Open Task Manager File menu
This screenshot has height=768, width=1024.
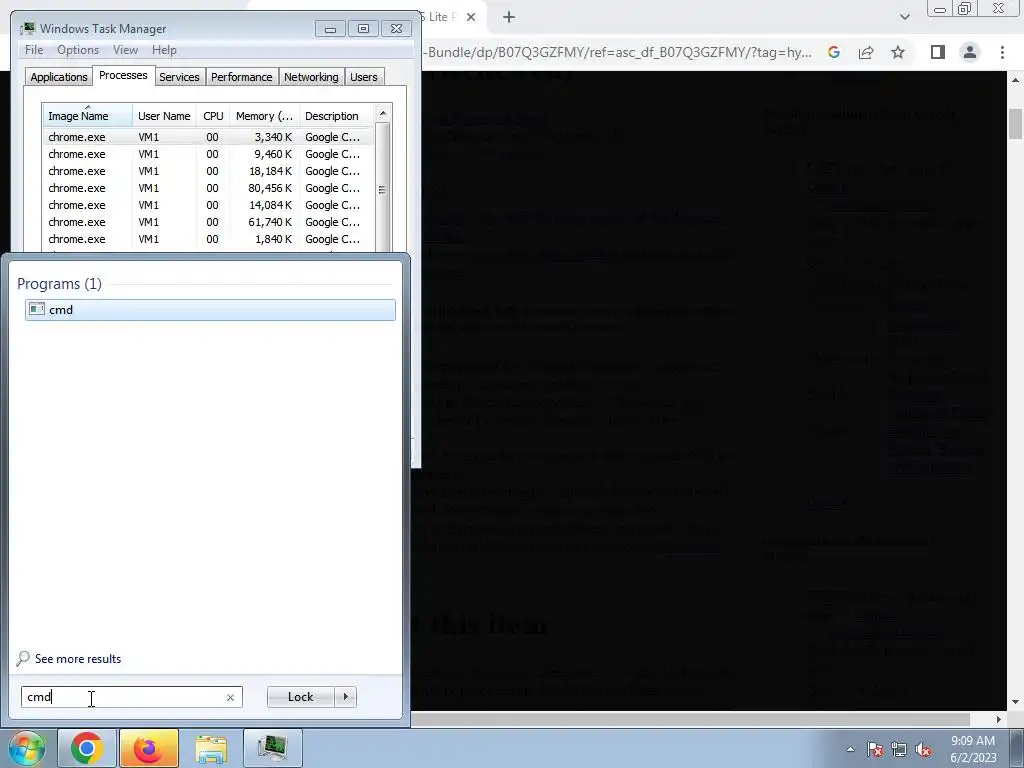coord(34,50)
